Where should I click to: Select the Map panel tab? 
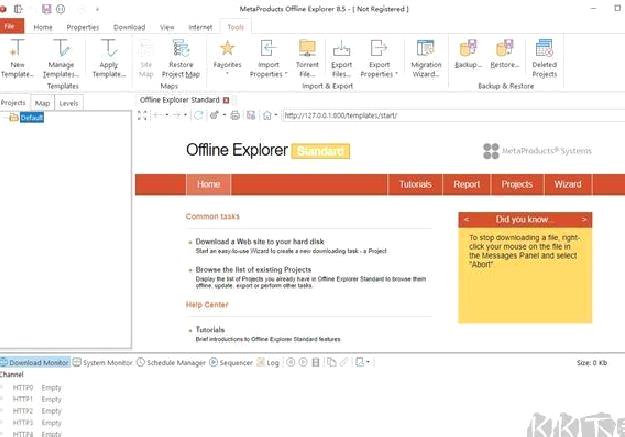coord(42,103)
